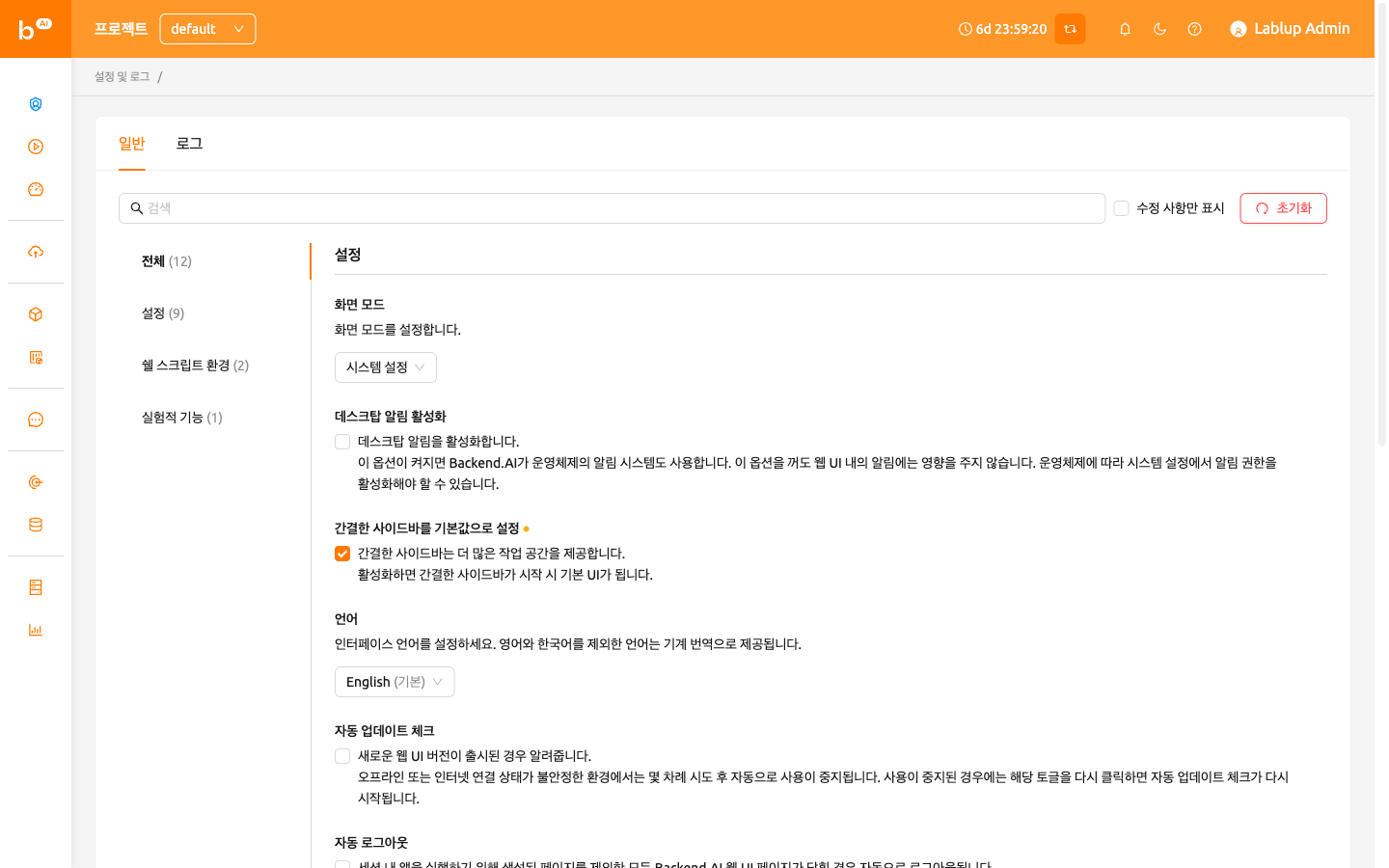This screenshot has width=1389, height=868.
Task: Open the play-circle sessions icon in sidebar
Action: (36, 147)
